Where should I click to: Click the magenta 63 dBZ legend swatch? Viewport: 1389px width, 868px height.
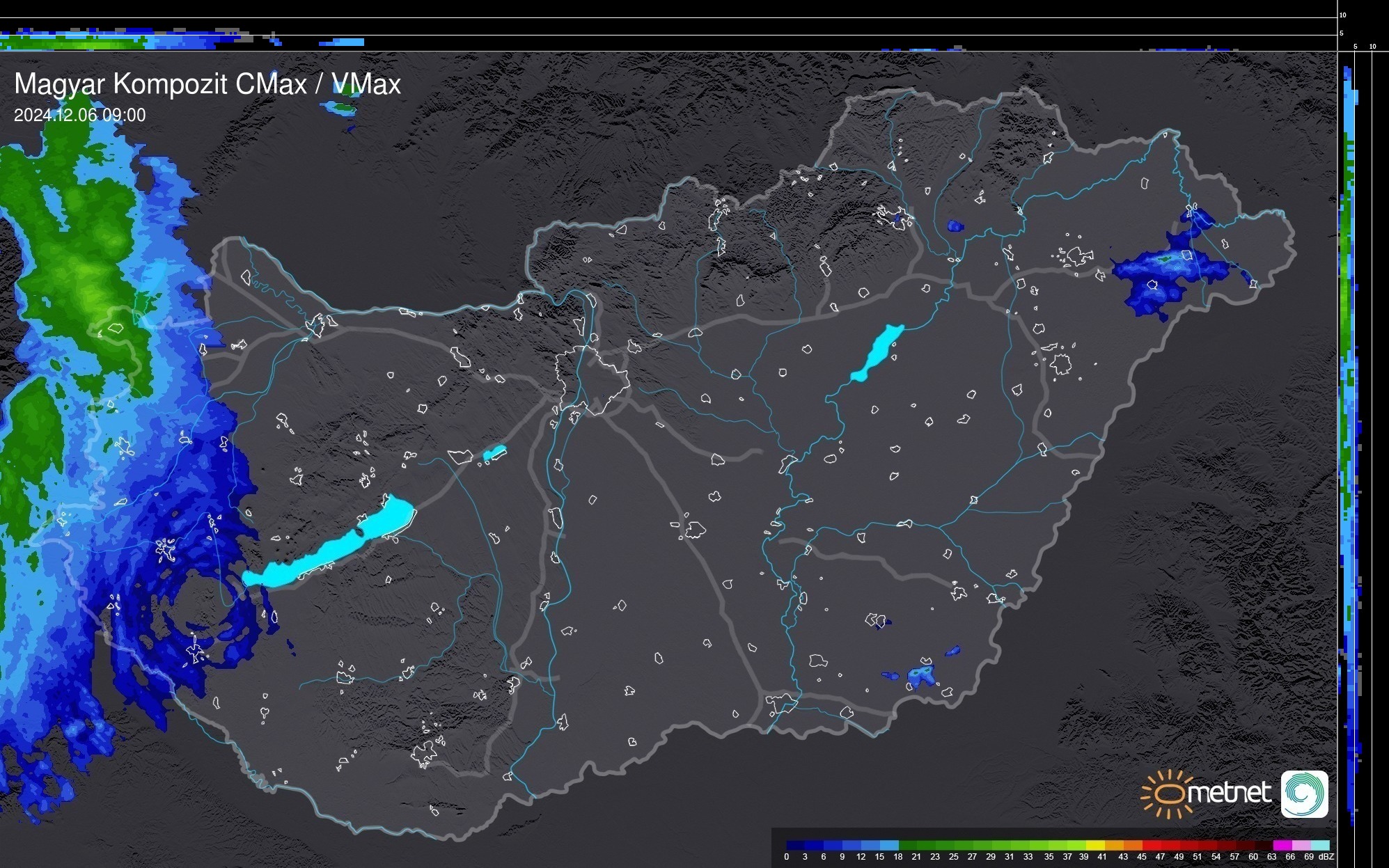pos(1282,845)
